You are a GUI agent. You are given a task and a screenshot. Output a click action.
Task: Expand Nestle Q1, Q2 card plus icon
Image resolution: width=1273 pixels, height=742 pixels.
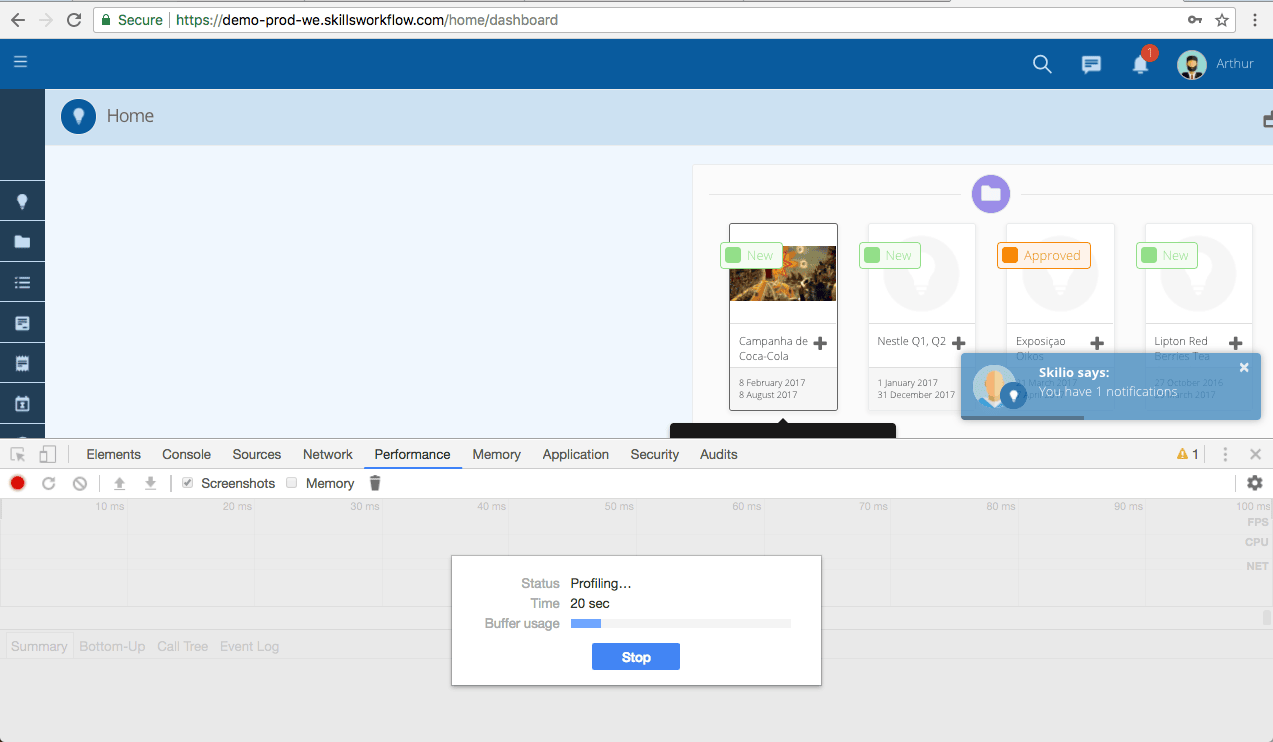tap(958, 343)
